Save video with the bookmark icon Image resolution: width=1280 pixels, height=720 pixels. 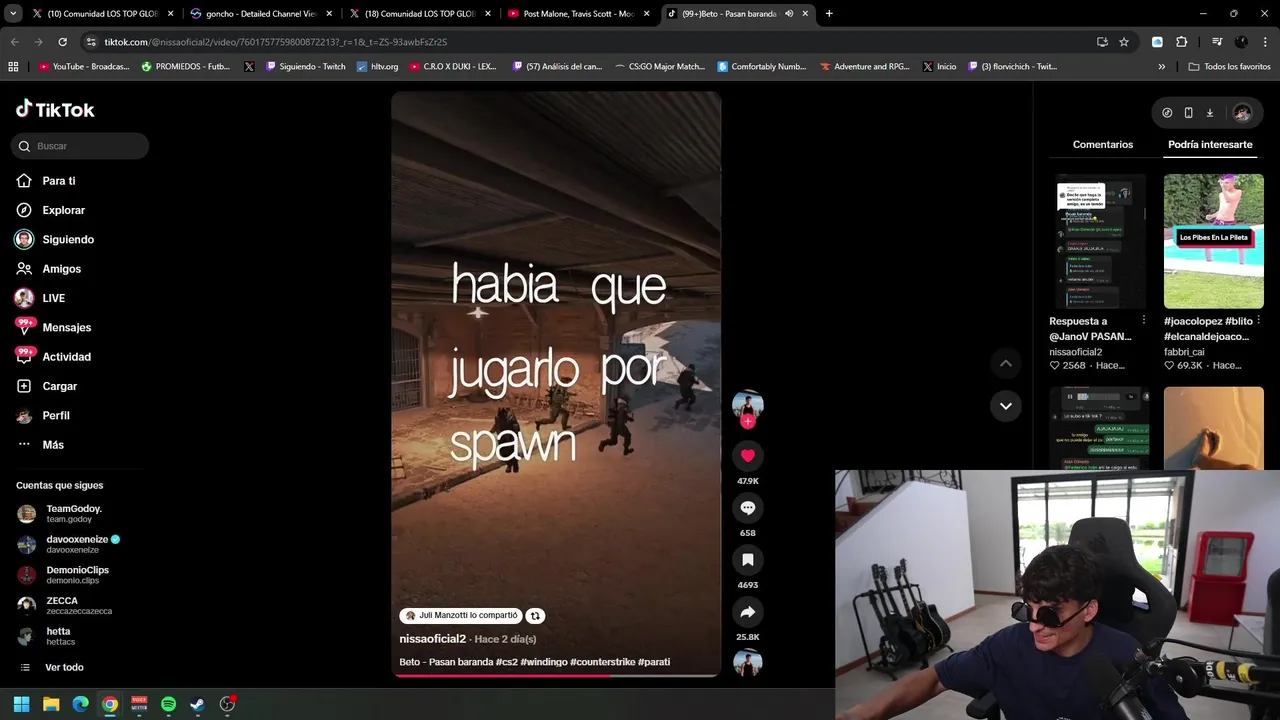pos(747,560)
